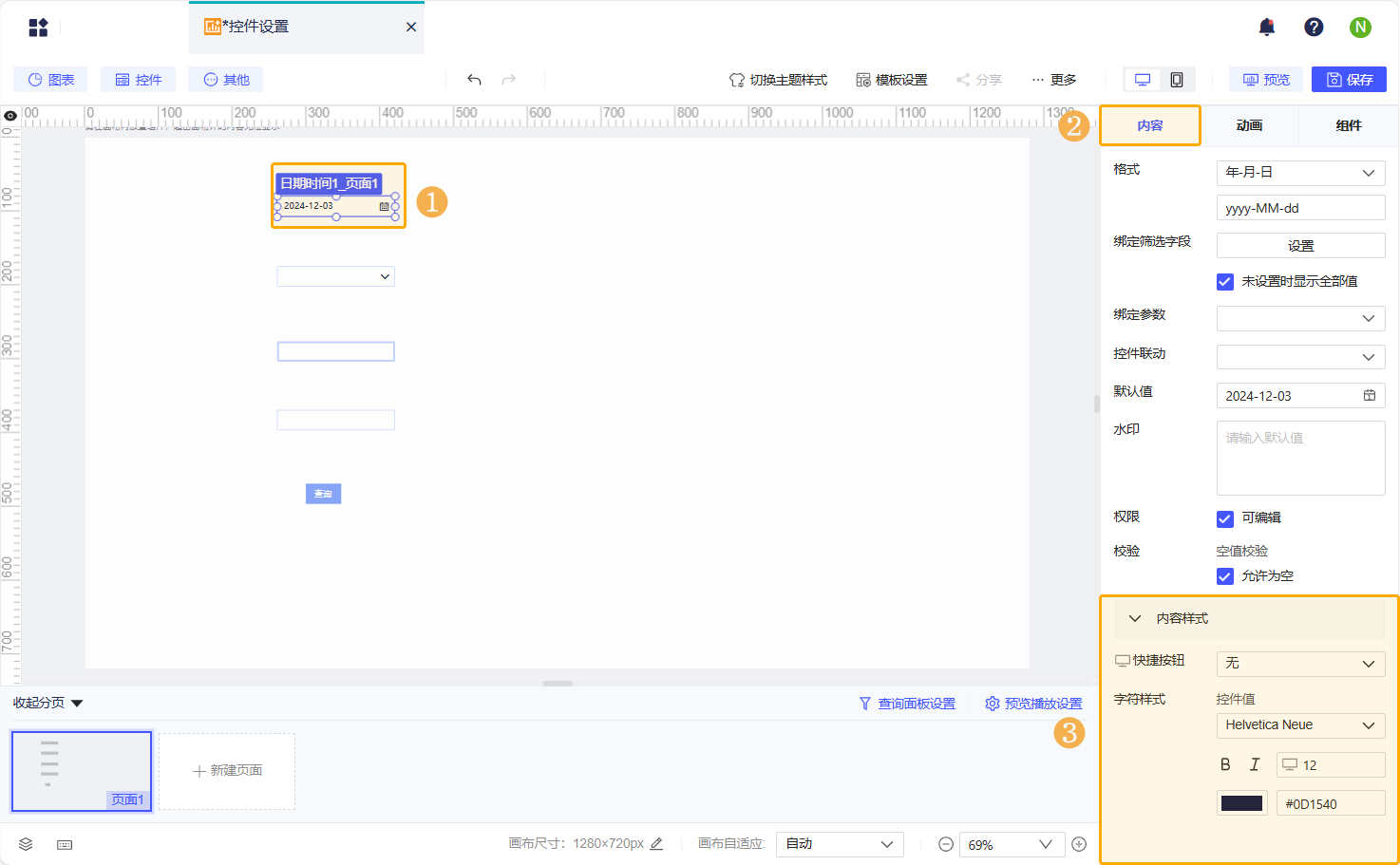1400x865 pixels.
Task: Switch to the 内容 tab
Action: point(1150,125)
